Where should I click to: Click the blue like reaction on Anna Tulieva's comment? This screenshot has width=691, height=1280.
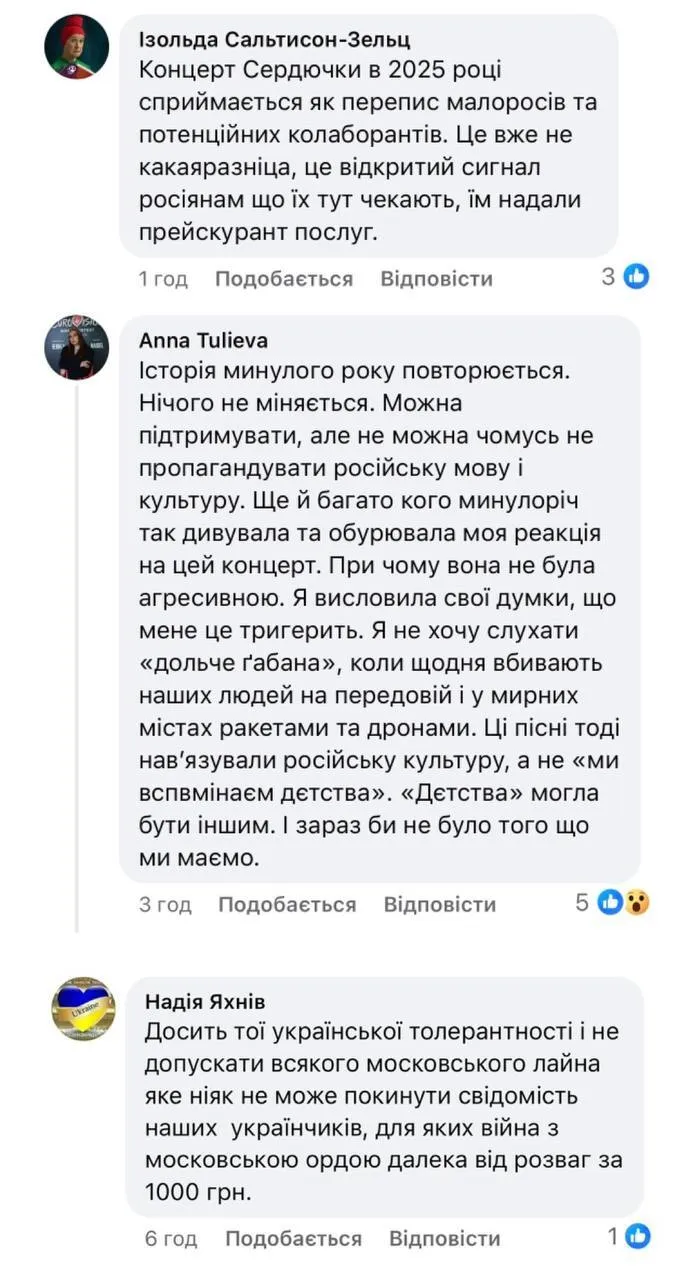pos(610,903)
